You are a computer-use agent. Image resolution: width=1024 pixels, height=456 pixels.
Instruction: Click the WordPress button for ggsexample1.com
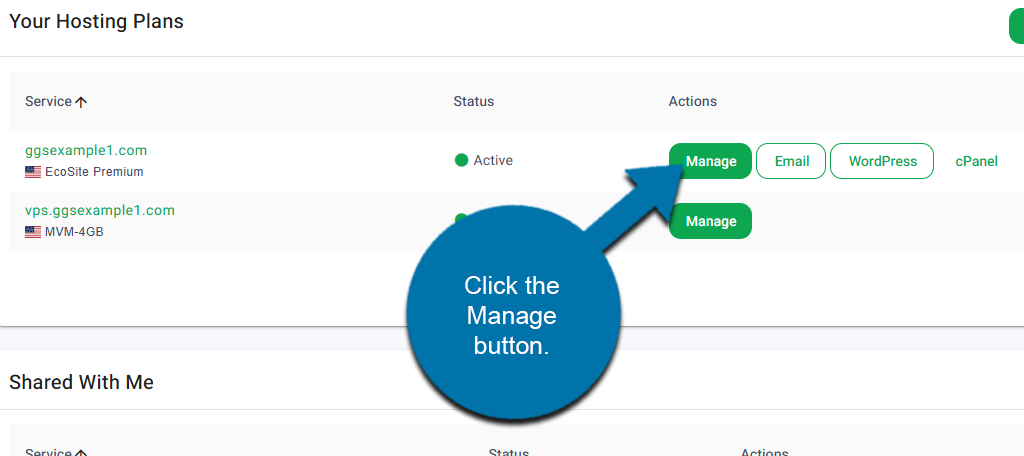tap(882, 161)
